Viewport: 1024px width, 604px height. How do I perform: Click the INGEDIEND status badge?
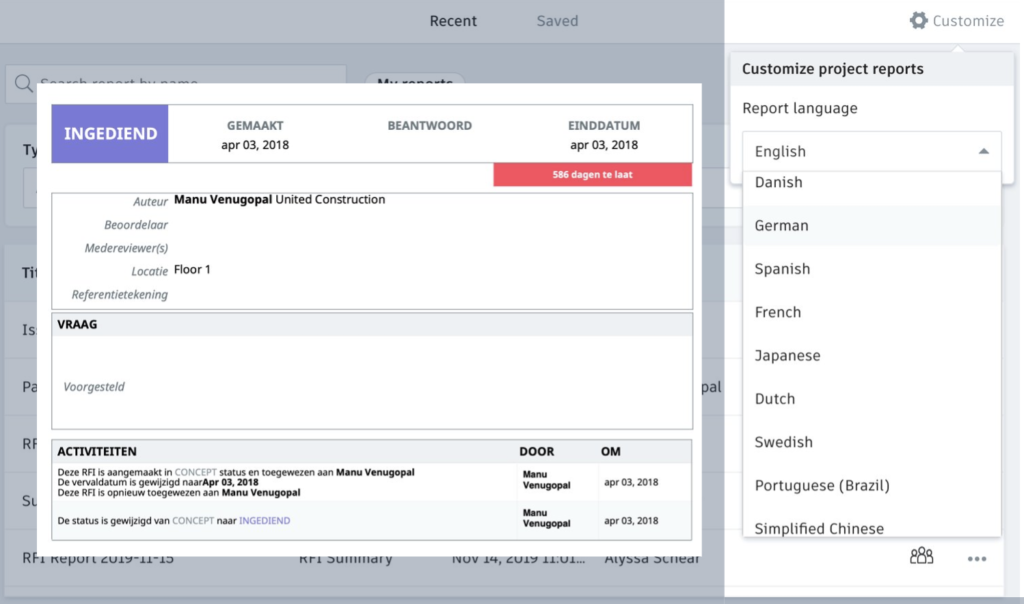click(110, 134)
